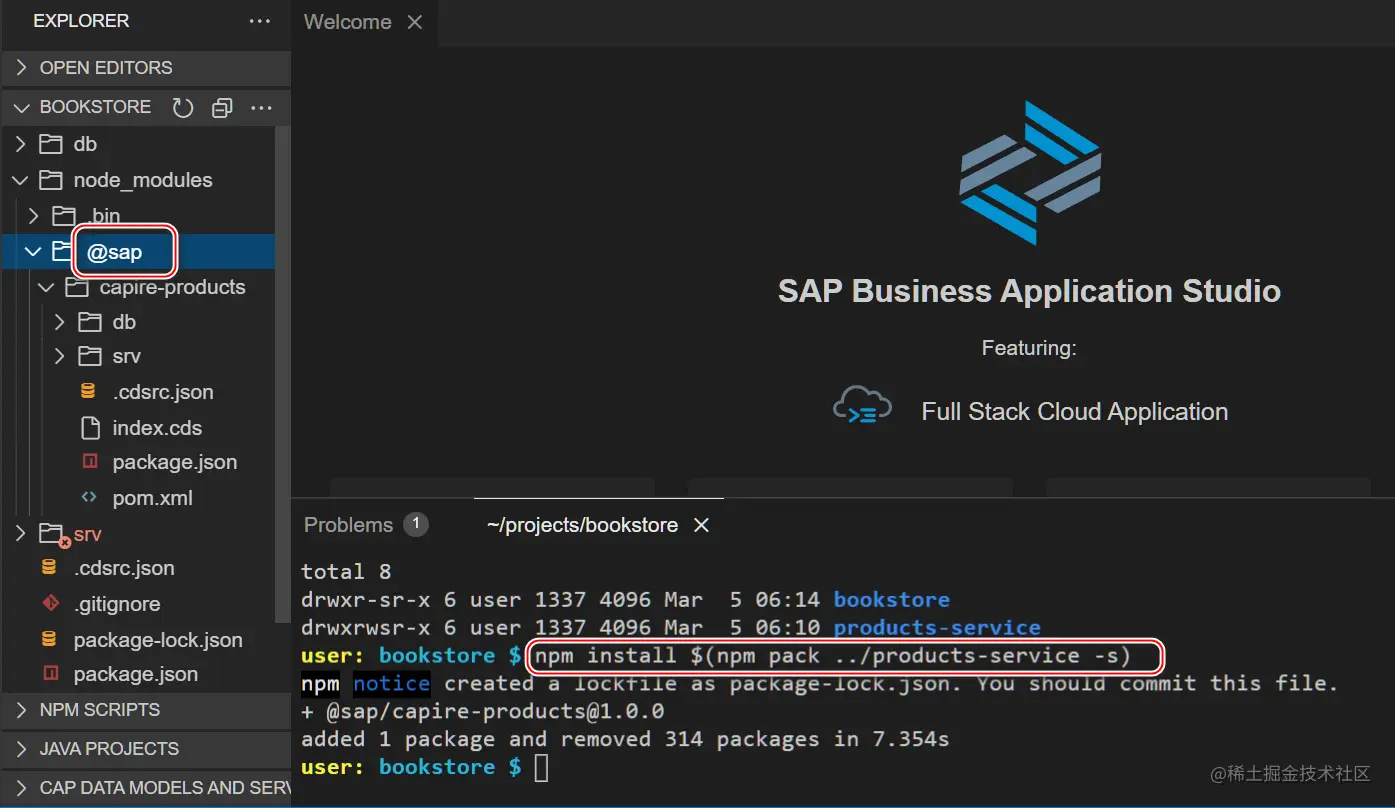1395x808 pixels.
Task: Open the Problems panel tab
Action: click(x=348, y=525)
